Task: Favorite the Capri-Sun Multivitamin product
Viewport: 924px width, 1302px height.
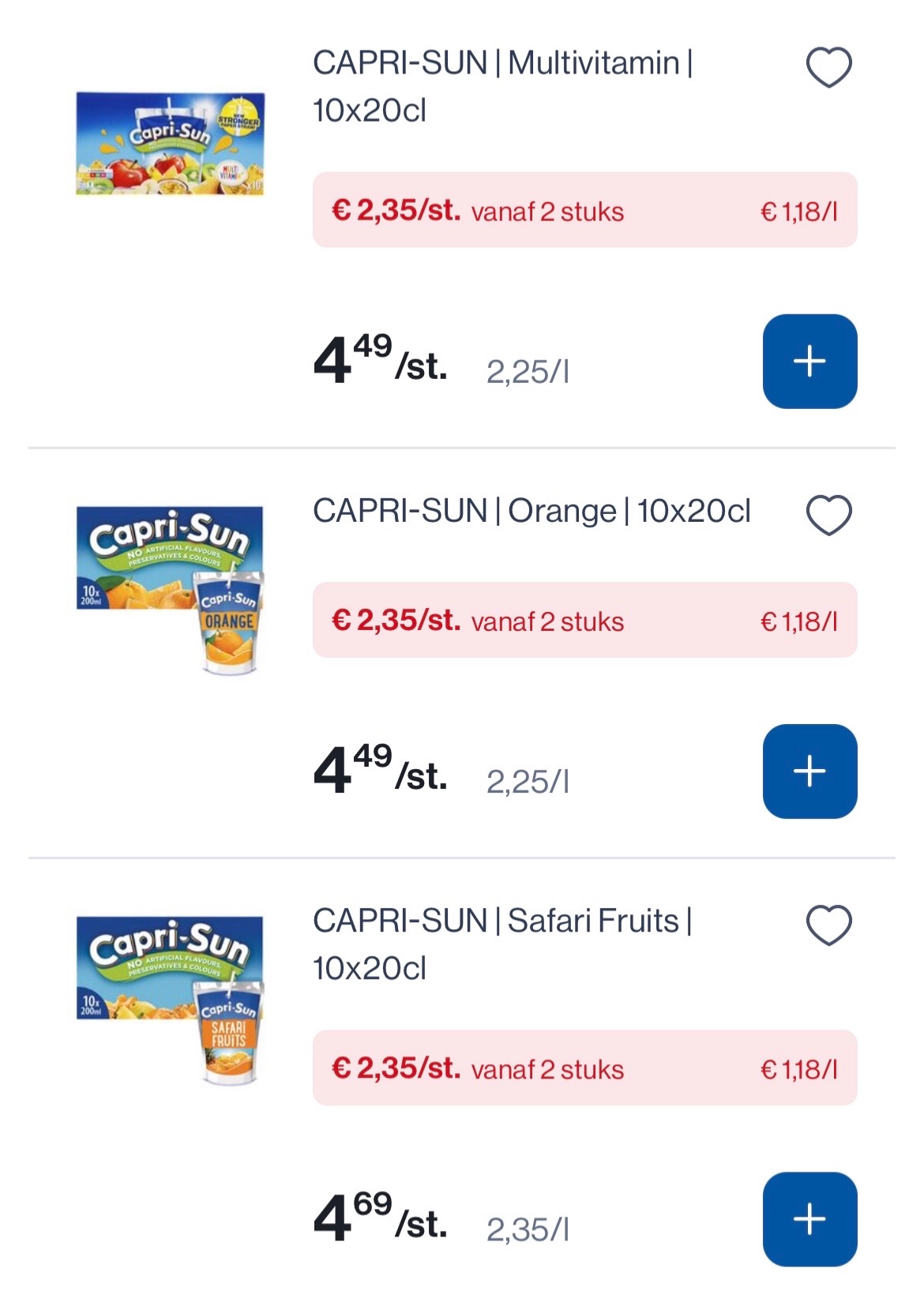Action: (x=828, y=67)
